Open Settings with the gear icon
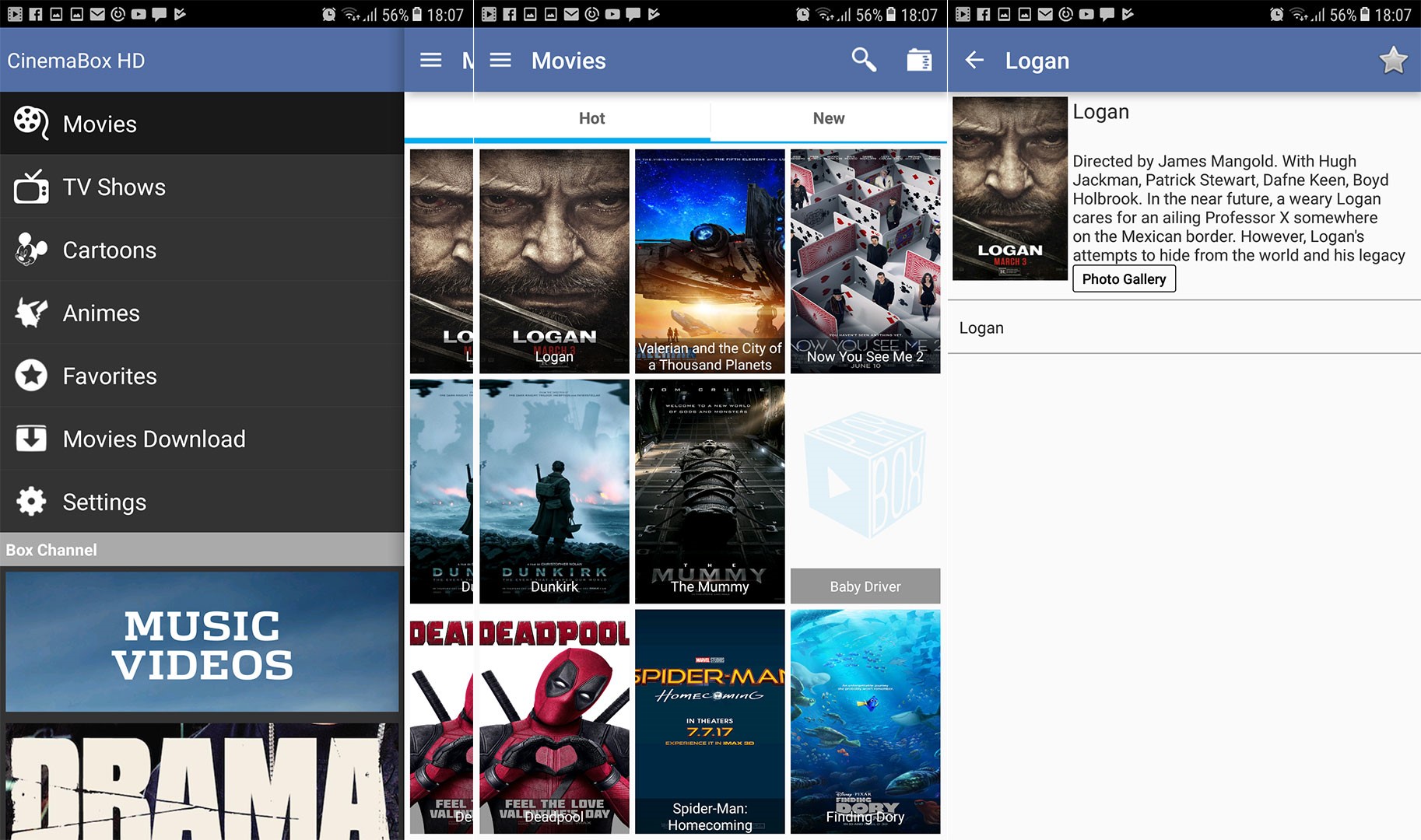Viewport: 1421px width, 840px height. pyautogui.click(x=31, y=502)
